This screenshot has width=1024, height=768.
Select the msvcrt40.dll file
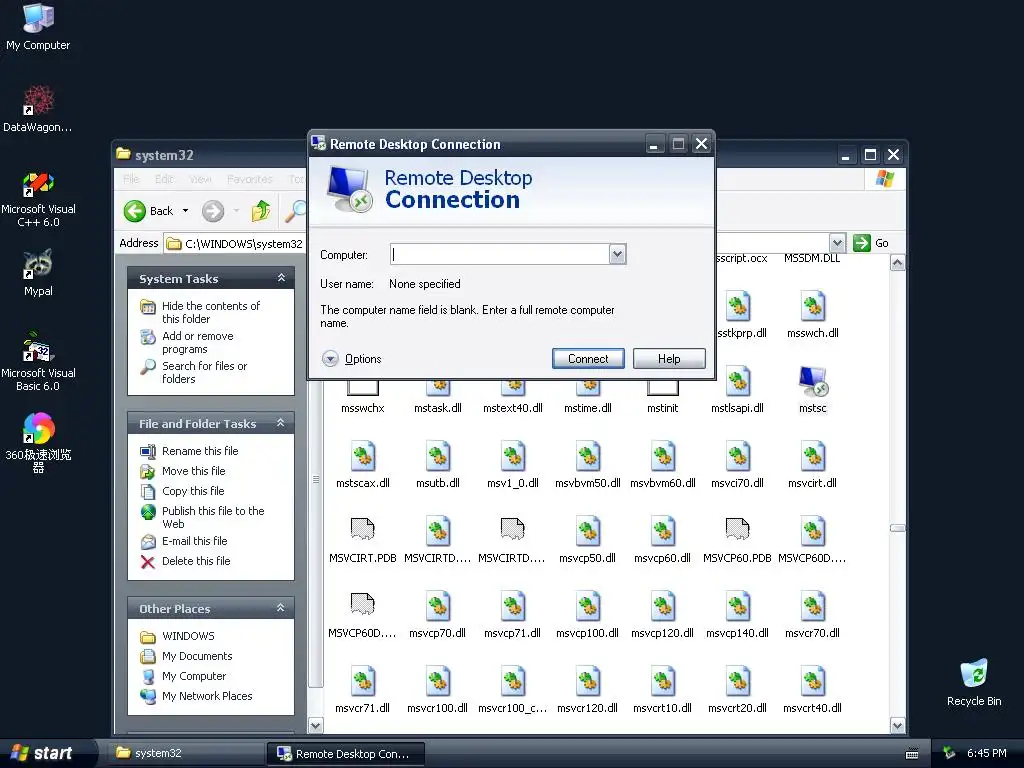click(812, 690)
